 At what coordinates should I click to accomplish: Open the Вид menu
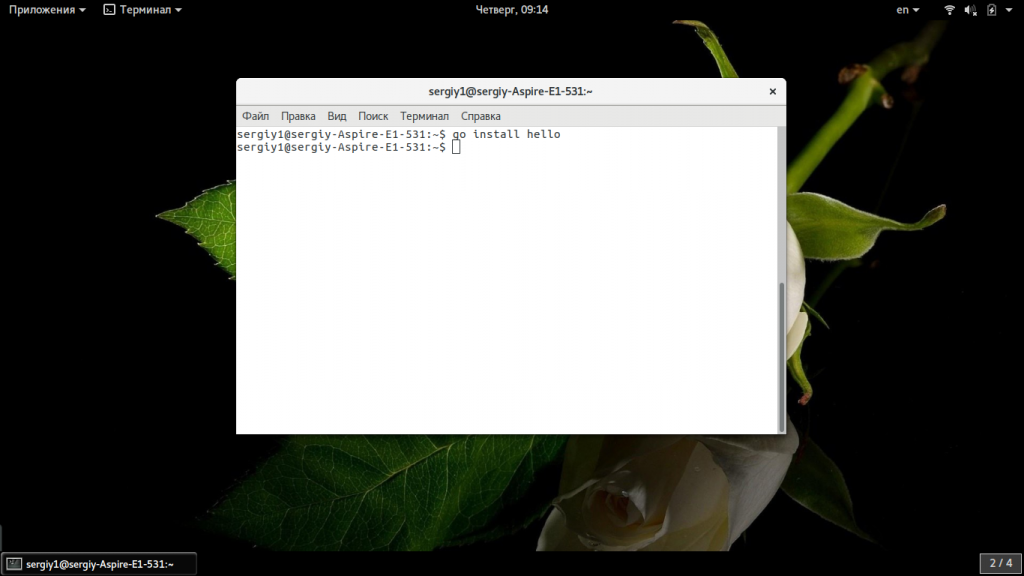(336, 116)
